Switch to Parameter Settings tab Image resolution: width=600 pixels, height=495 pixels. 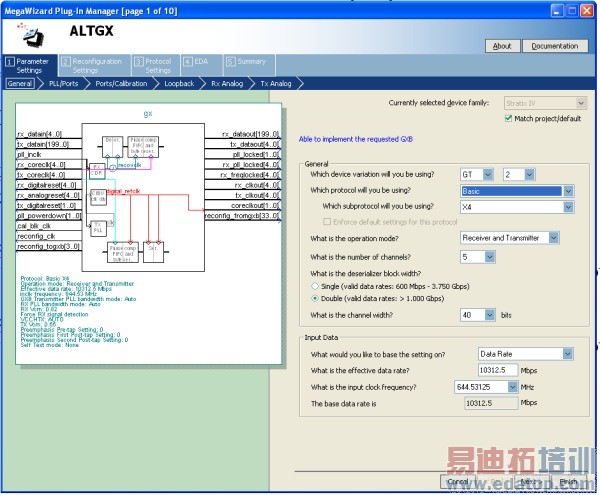coord(30,66)
